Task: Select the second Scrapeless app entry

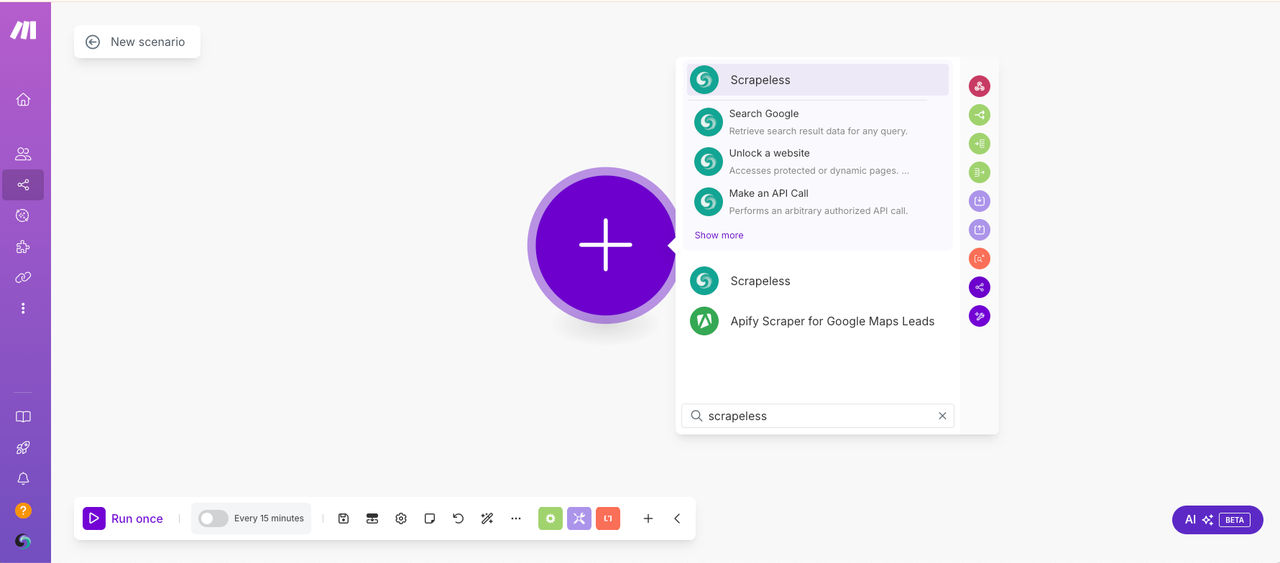Action: click(x=817, y=281)
